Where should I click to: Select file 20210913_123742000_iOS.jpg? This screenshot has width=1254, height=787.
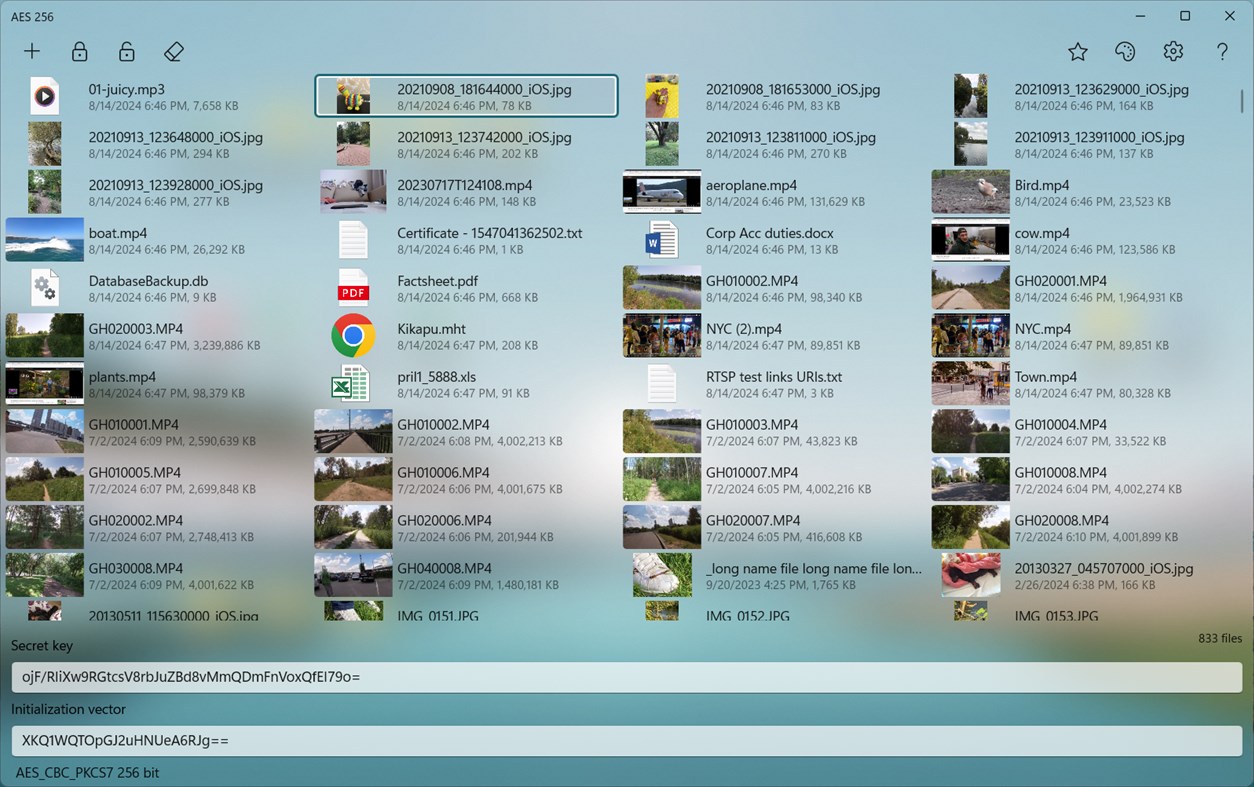(x=466, y=144)
